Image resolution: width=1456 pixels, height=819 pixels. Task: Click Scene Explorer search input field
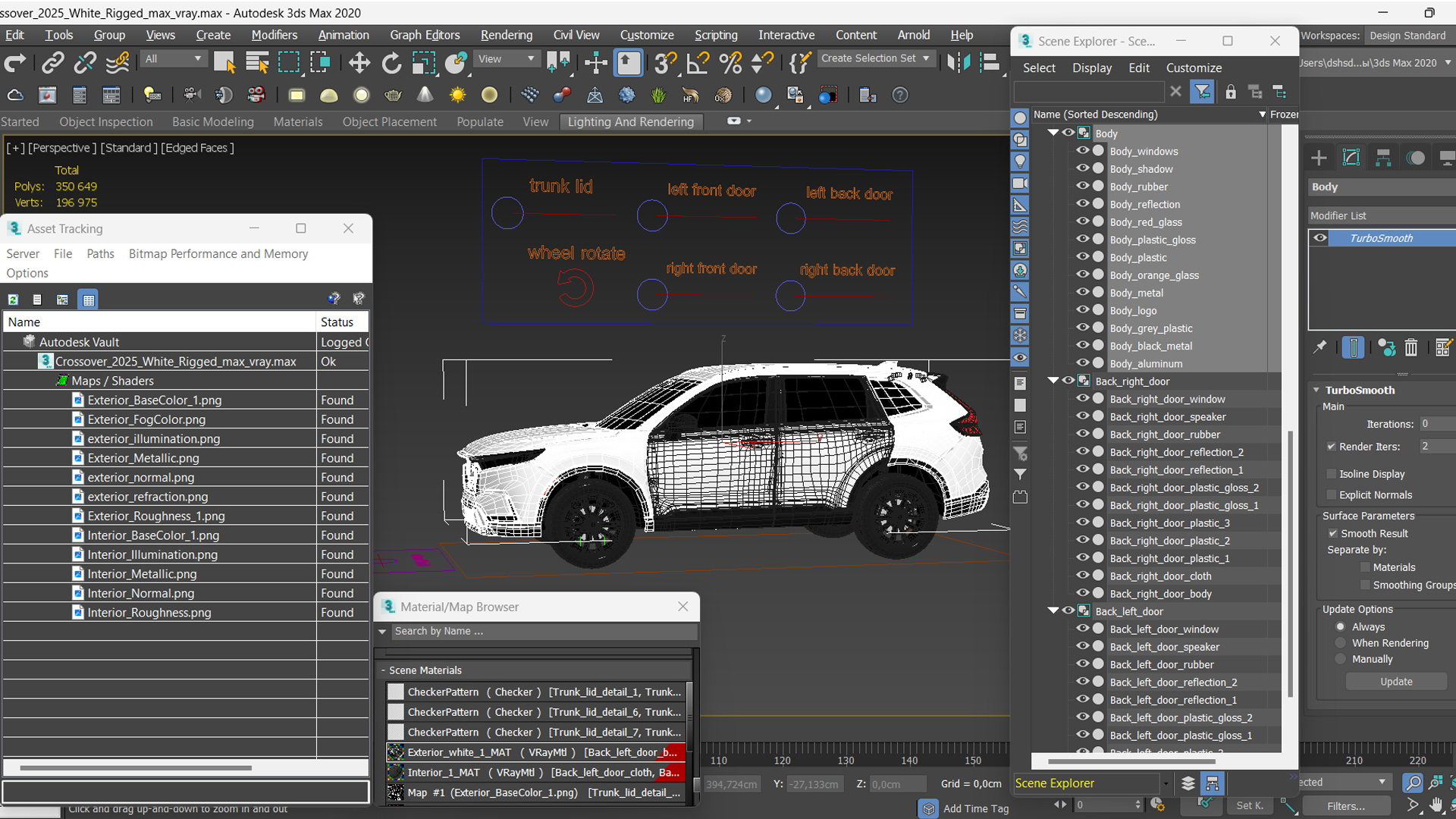coord(1088,92)
